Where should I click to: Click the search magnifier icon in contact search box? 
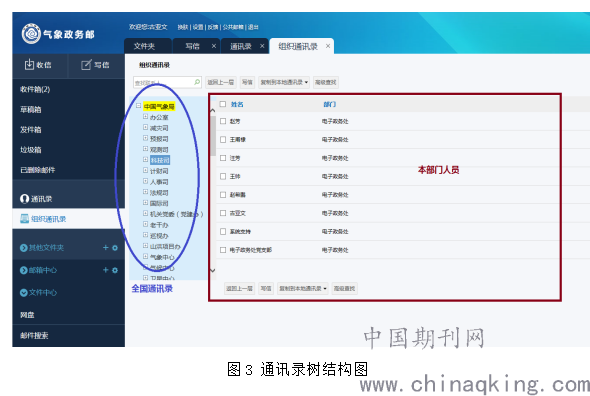pos(197,82)
